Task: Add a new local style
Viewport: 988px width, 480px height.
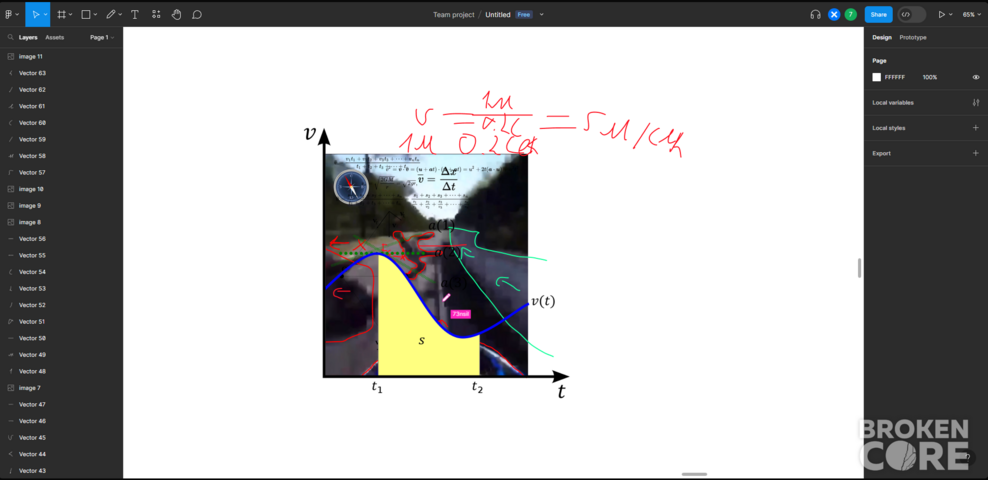Action: (x=975, y=128)
